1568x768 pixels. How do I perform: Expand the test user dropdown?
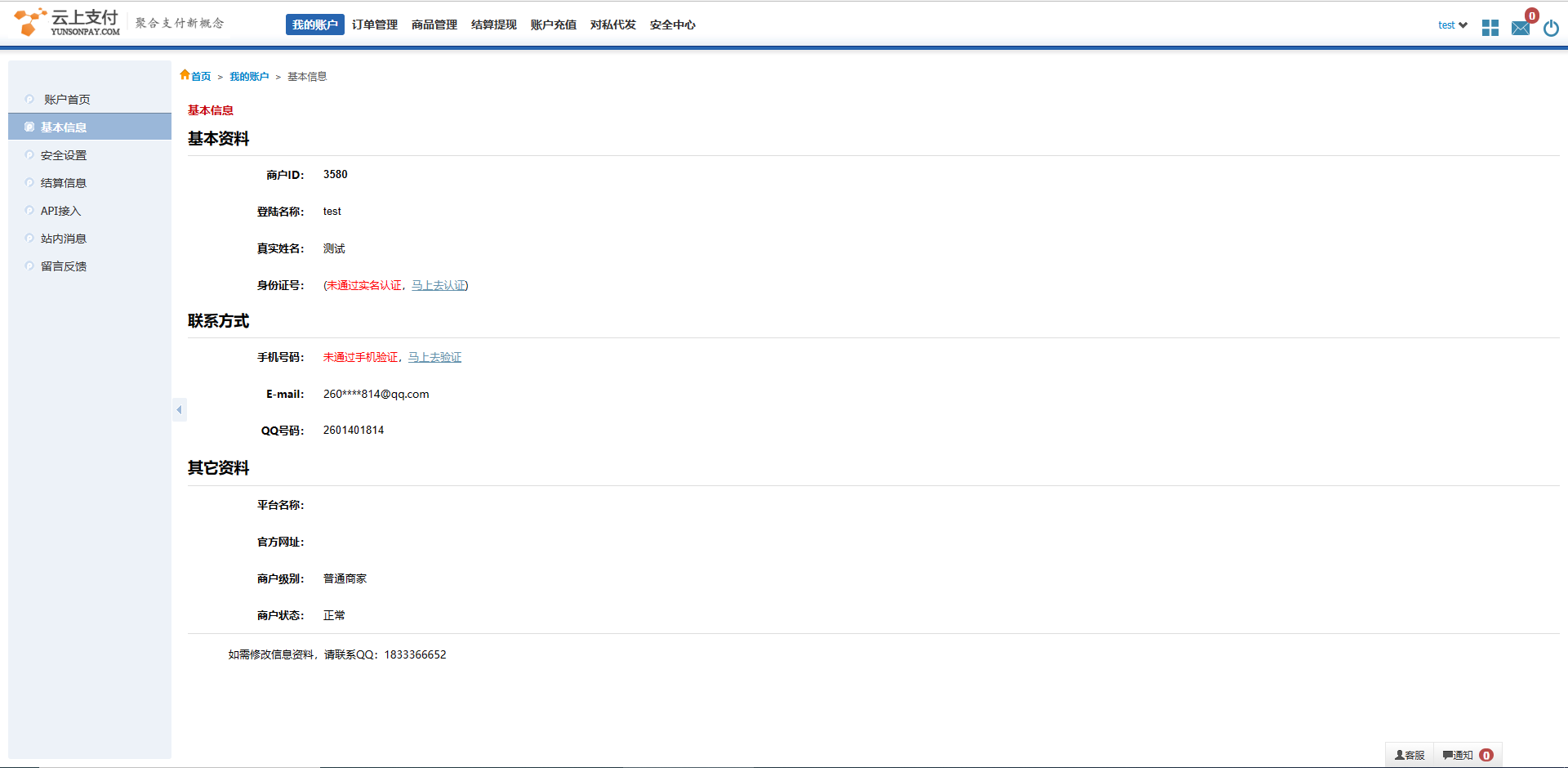1452,25
